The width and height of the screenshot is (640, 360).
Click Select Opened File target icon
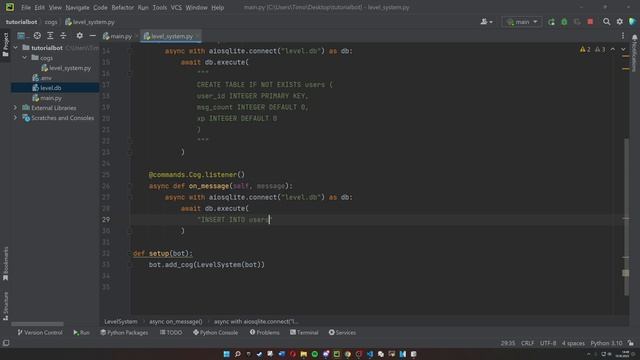click(x=37, y=36)
